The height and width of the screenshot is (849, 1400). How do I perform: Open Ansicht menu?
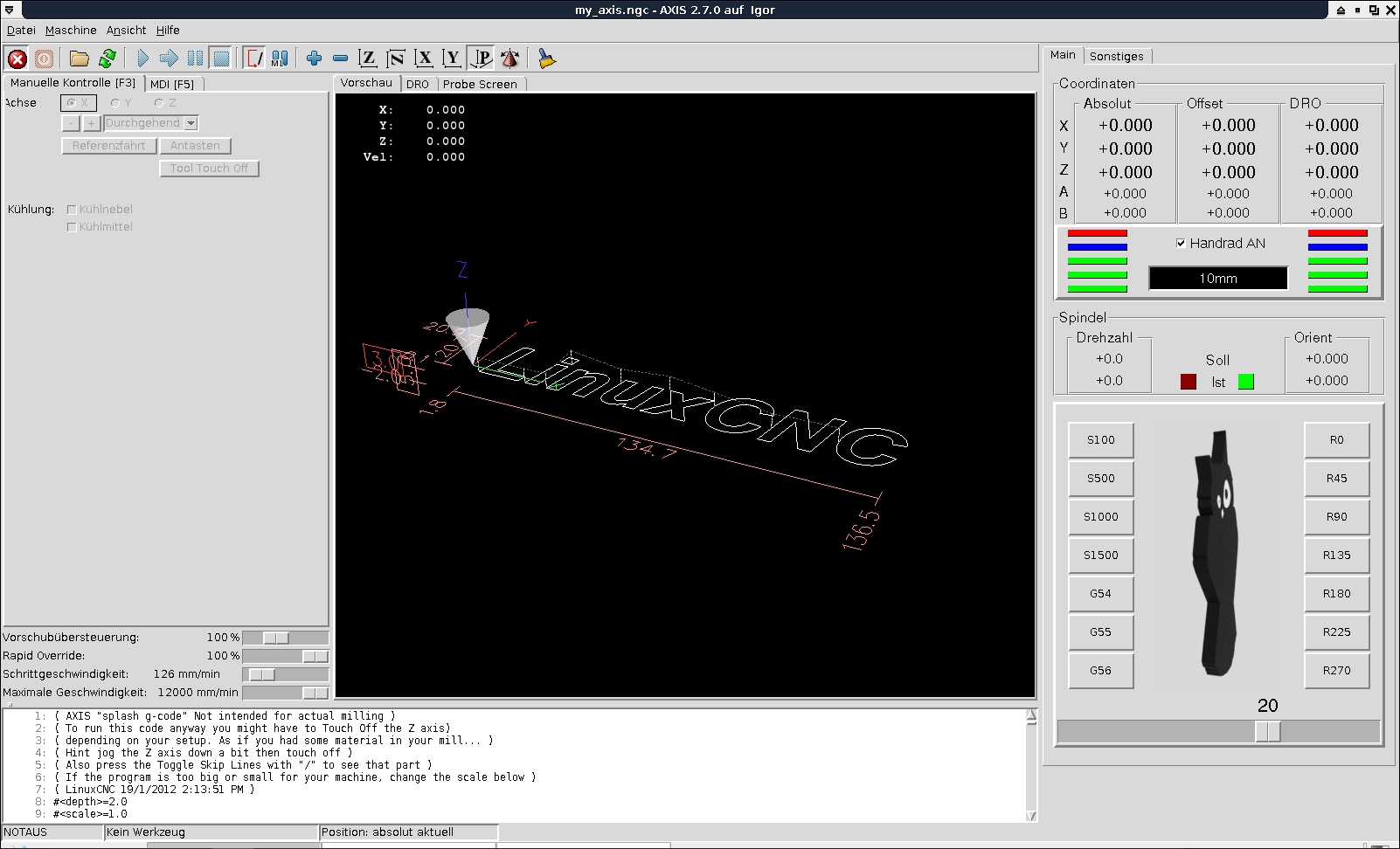127,30
